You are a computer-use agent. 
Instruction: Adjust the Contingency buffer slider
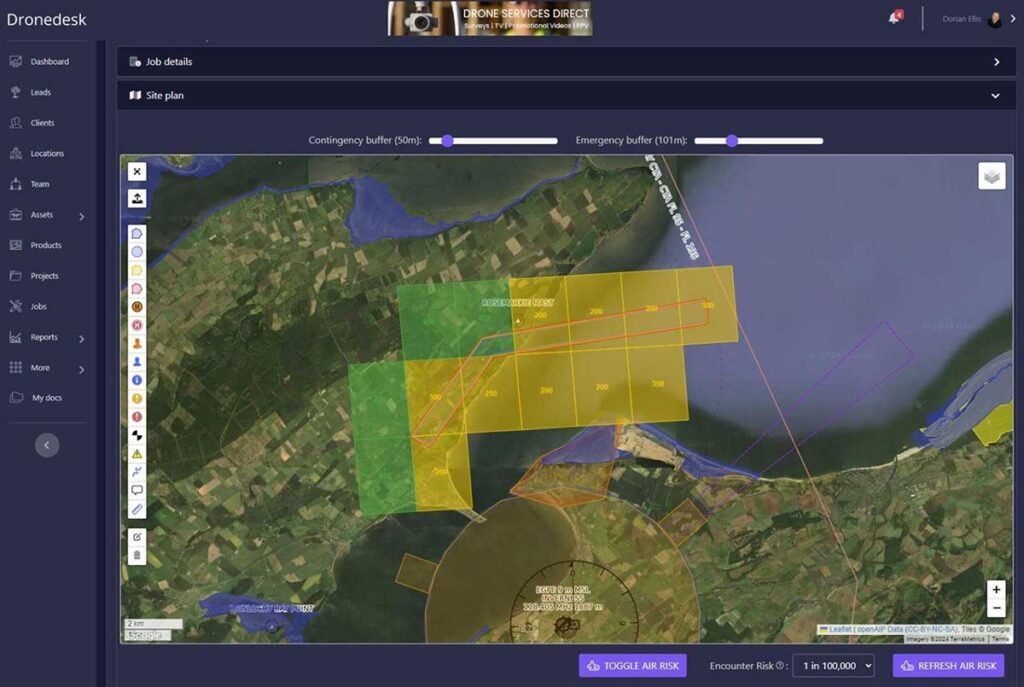pos(446,141)
